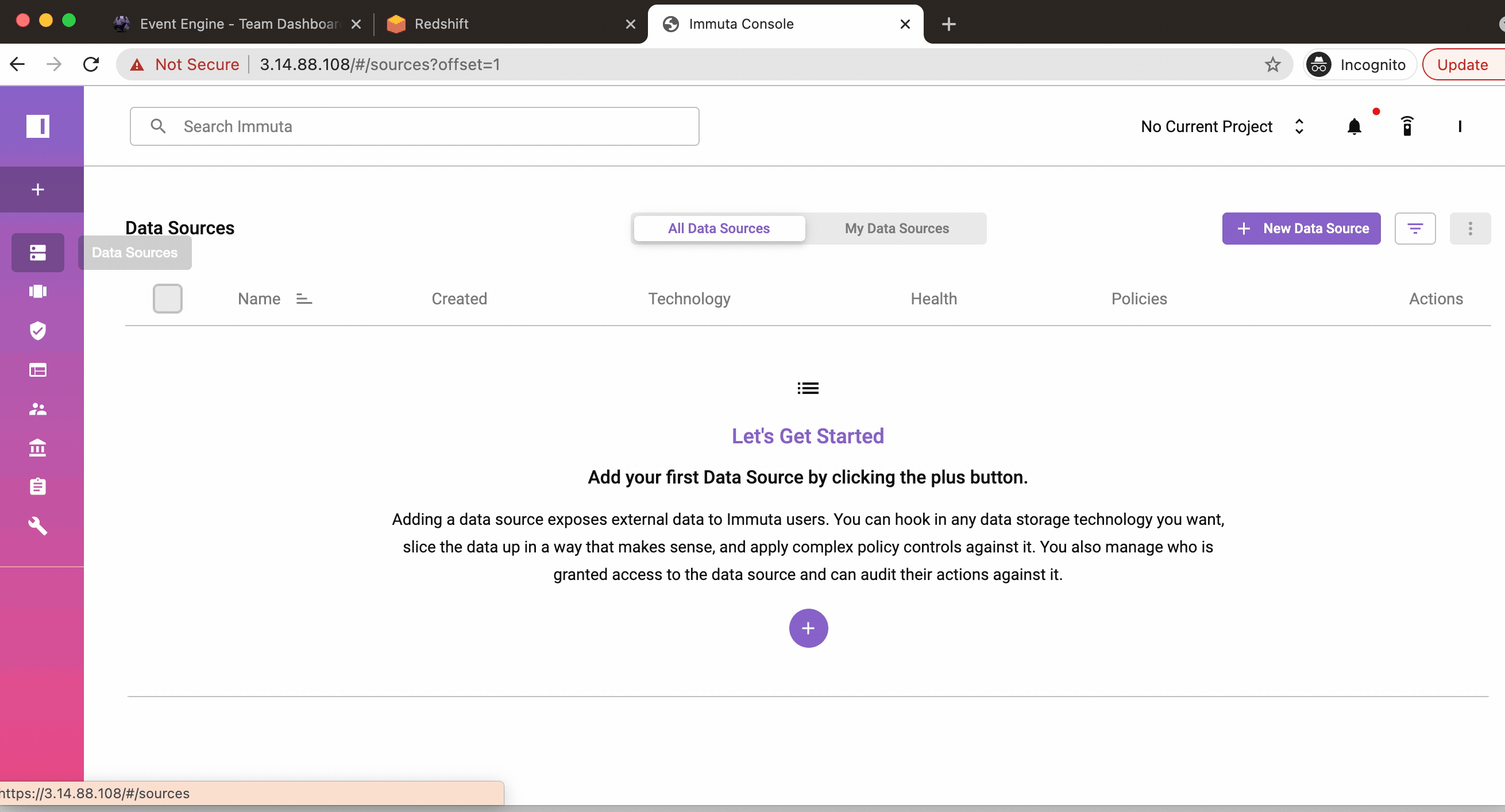1505x812 pixels.
Task: Close the Redshift browser tab
Action: click(x=630, y=24)
